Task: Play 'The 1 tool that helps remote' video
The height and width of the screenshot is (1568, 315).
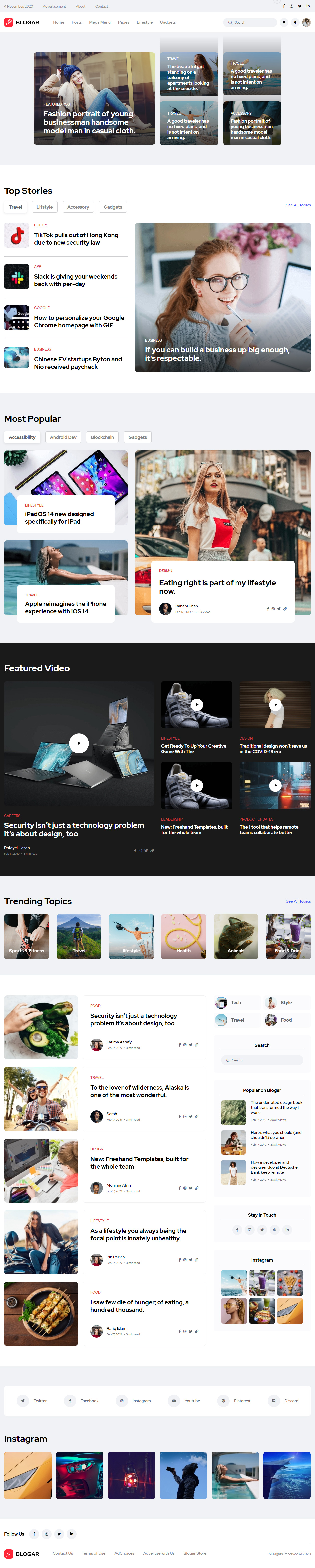Action: [x=275, y=785]
